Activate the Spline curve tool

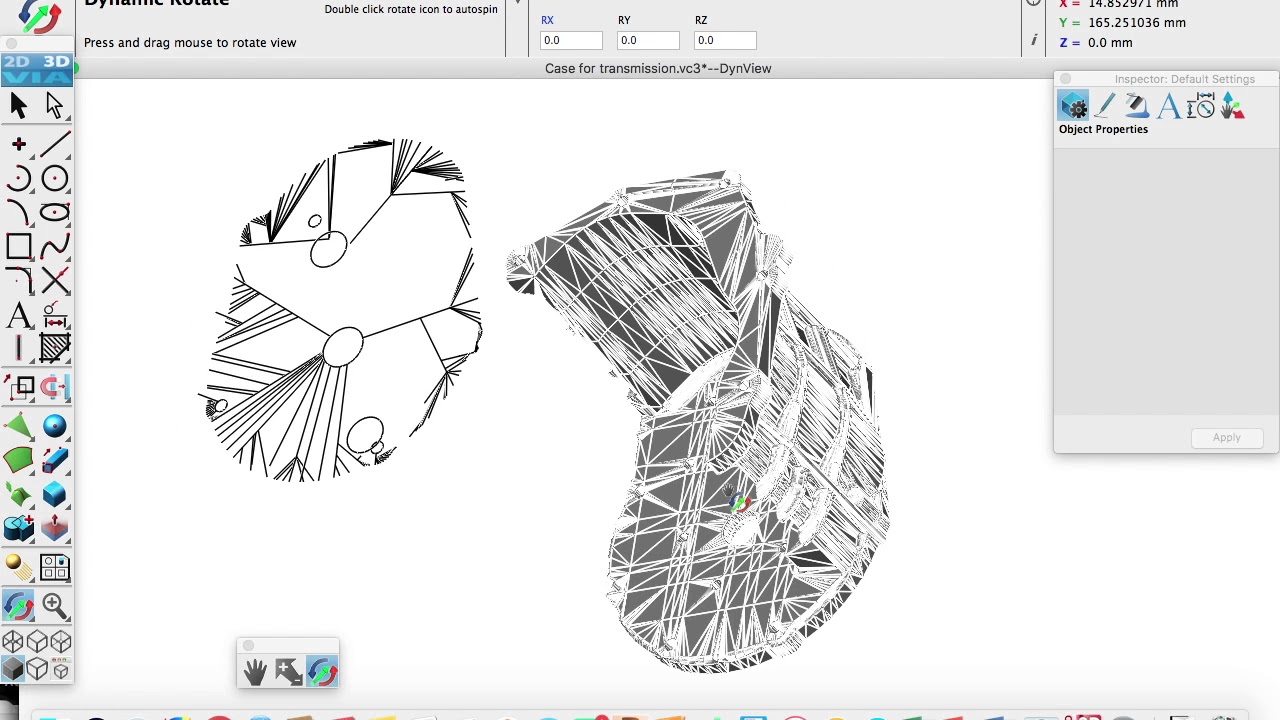pos(55,246)
